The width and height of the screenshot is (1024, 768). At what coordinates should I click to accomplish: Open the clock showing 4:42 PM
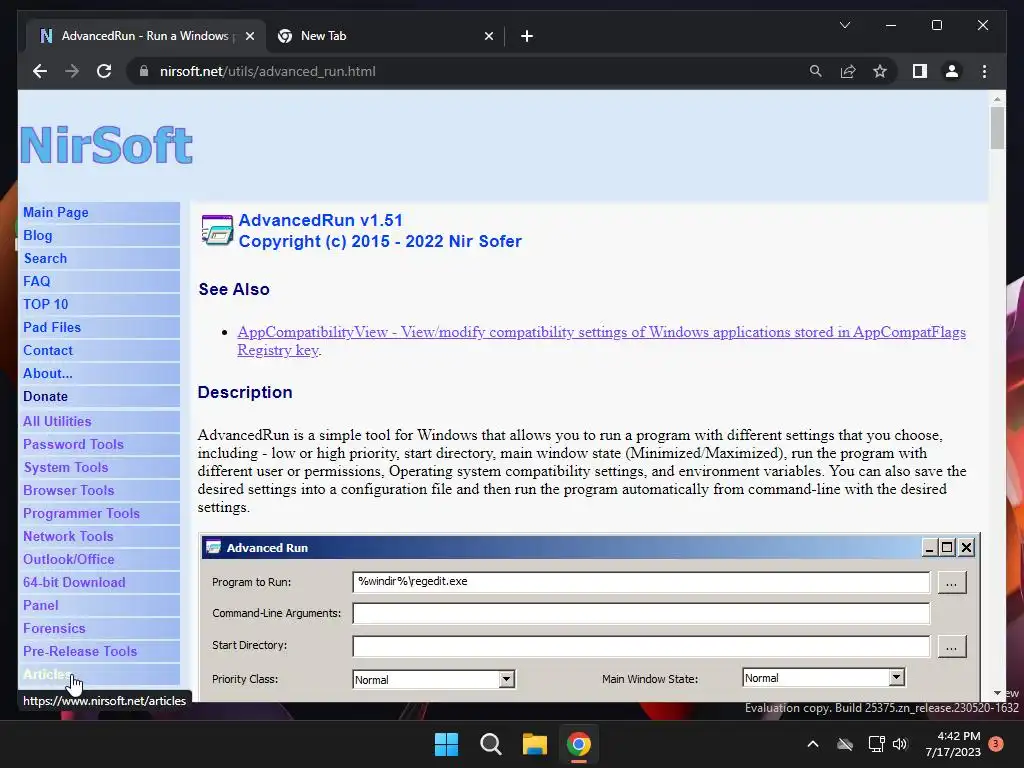pyautogui.click(x=953, y=744)
